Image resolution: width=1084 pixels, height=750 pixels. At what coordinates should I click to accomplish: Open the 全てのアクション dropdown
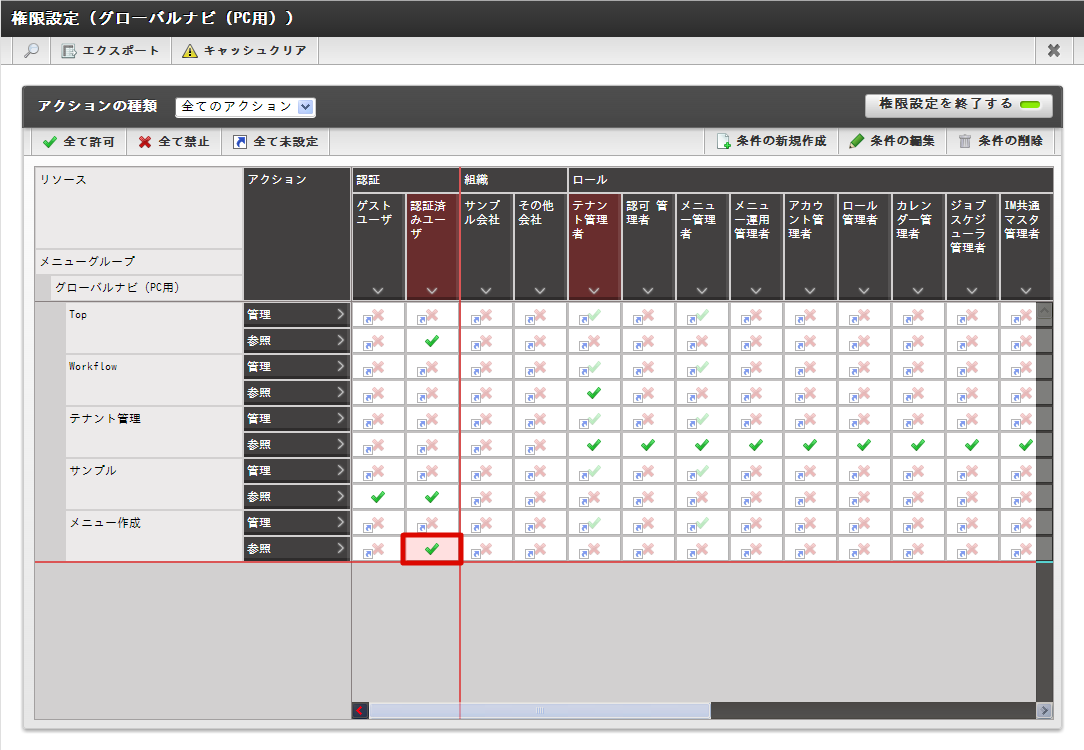click(x=245, y=106)
